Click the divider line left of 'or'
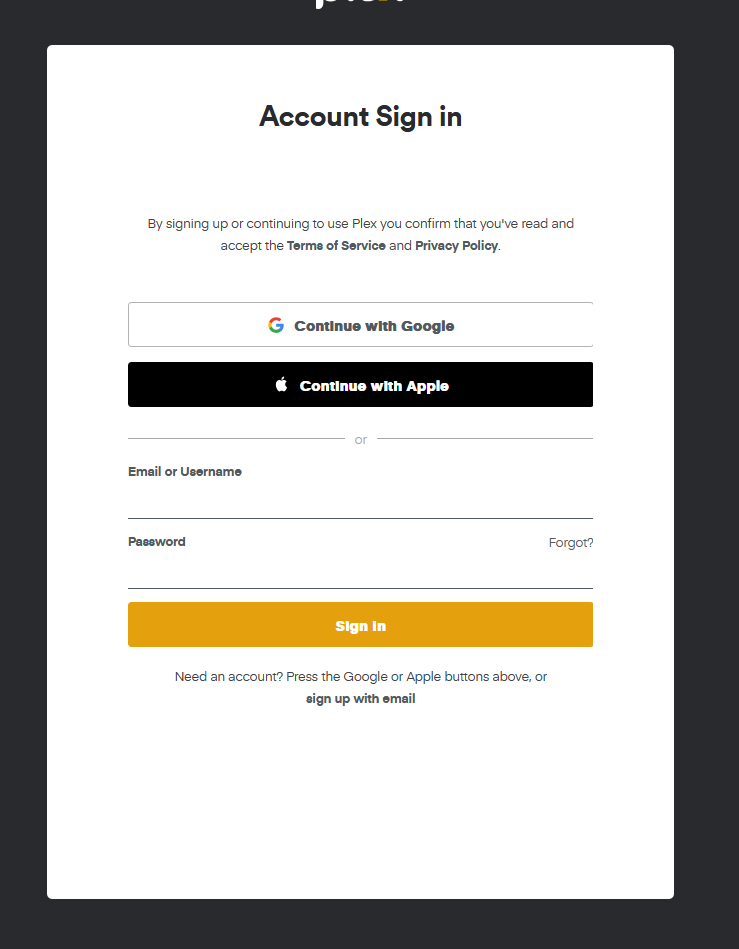This screenshot has width=739, height=949. coord(235,438)
